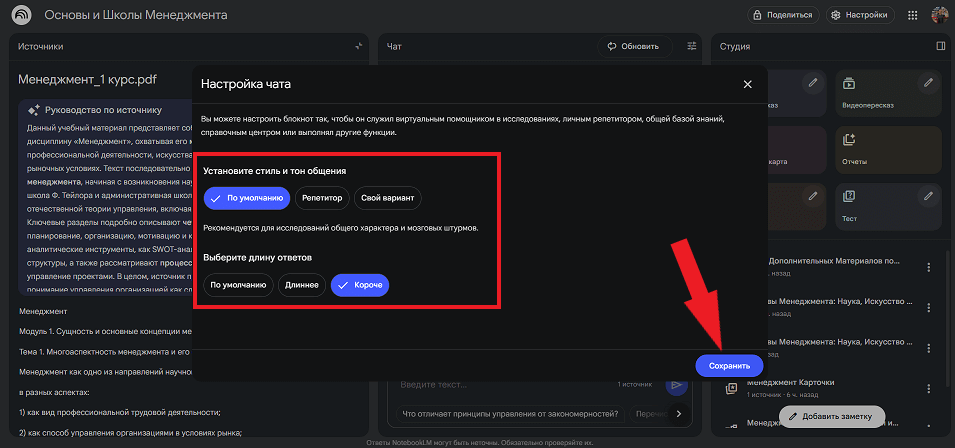
Task: Click the Studio notes list scrollbar
Action: [x=947, y=317]
